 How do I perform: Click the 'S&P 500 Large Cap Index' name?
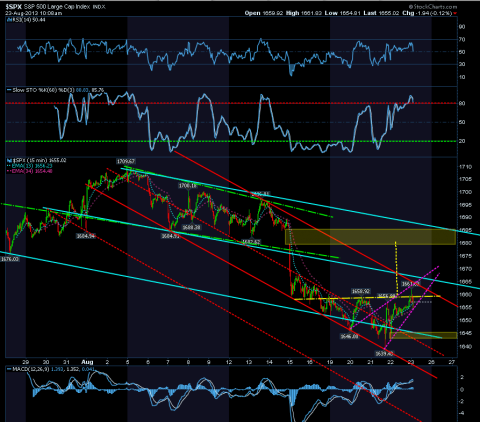pyautogui.click(x=57, y=7)
